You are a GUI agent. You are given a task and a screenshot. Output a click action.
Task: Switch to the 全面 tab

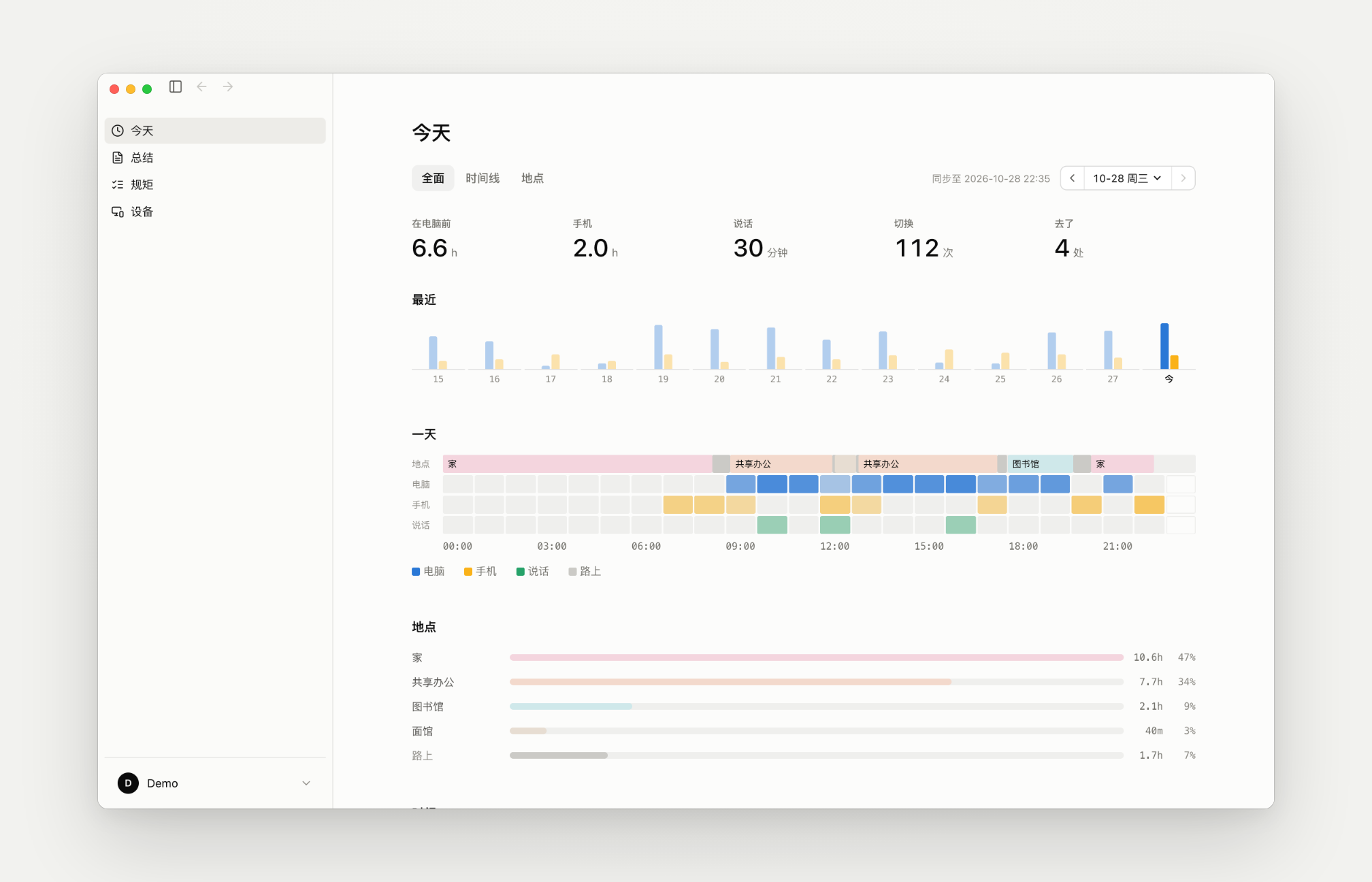pyautogui.click(x=433, y=178)
